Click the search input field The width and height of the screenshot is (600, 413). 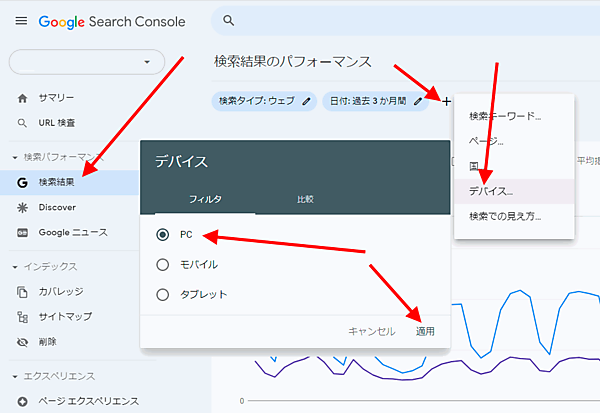pos(400,20)
